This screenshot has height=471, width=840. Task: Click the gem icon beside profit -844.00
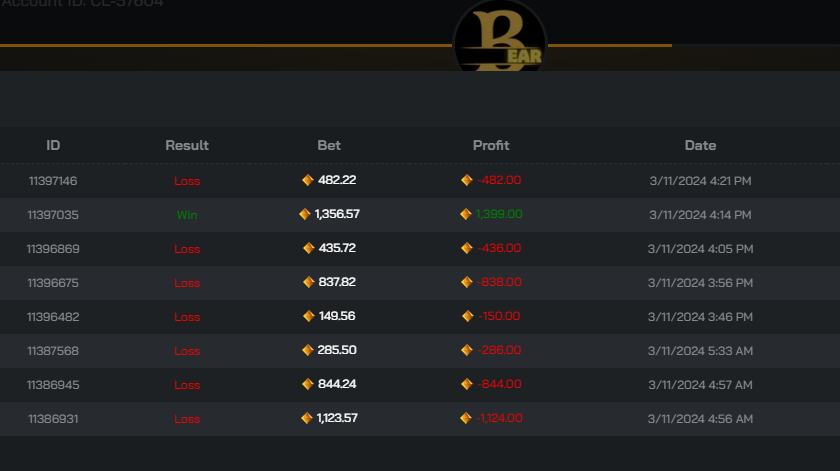(x=467, y=384)
